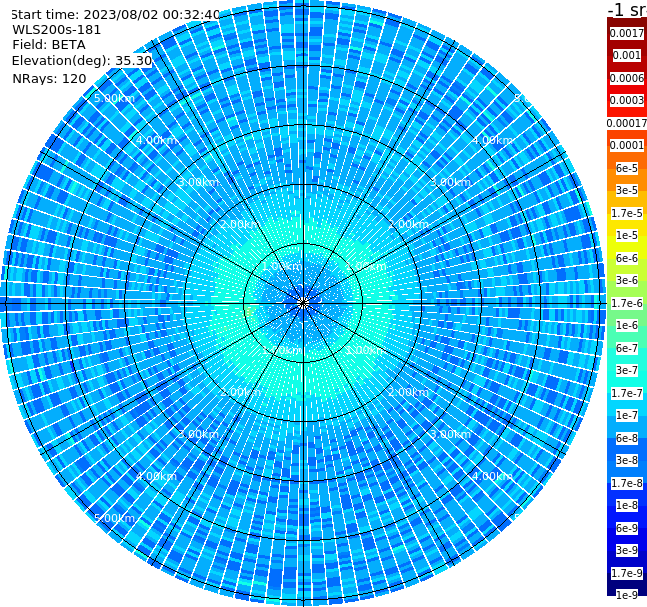Select the 4.00km range label in southeast quadrant
Screen dimensions: 647x607
[x=492, y=477]
